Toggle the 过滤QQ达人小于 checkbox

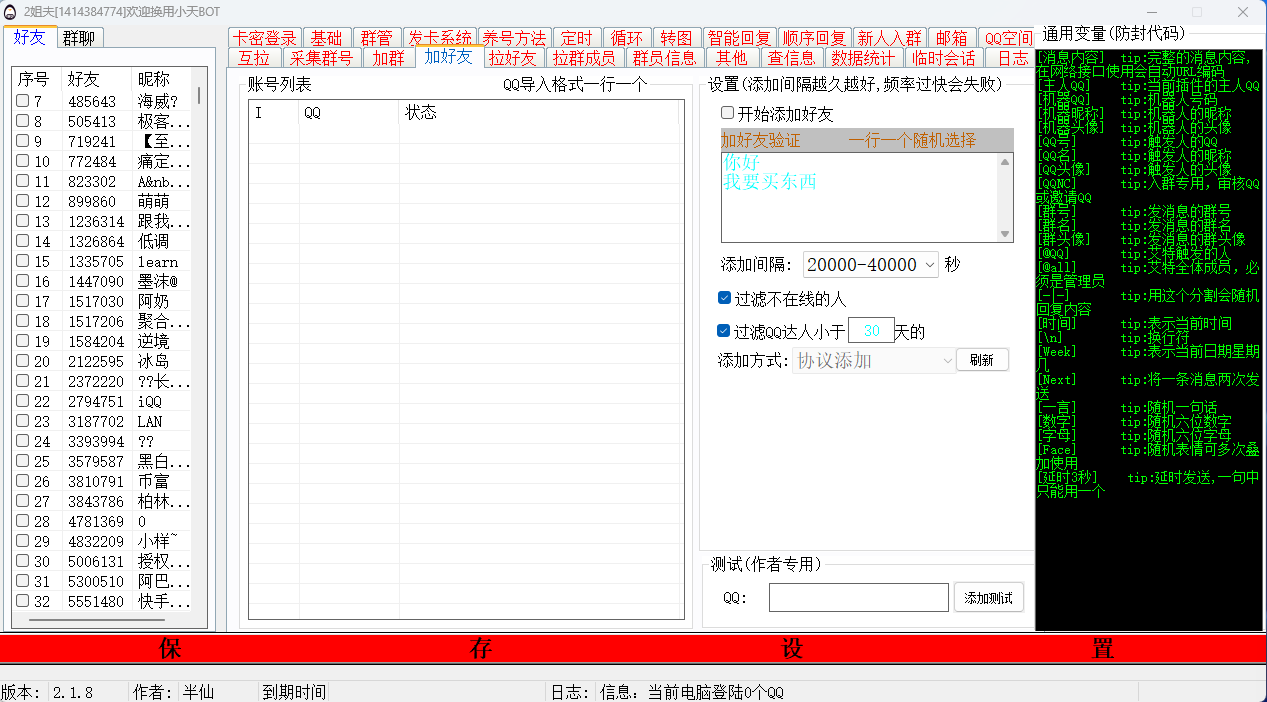[x=725, y=331]
